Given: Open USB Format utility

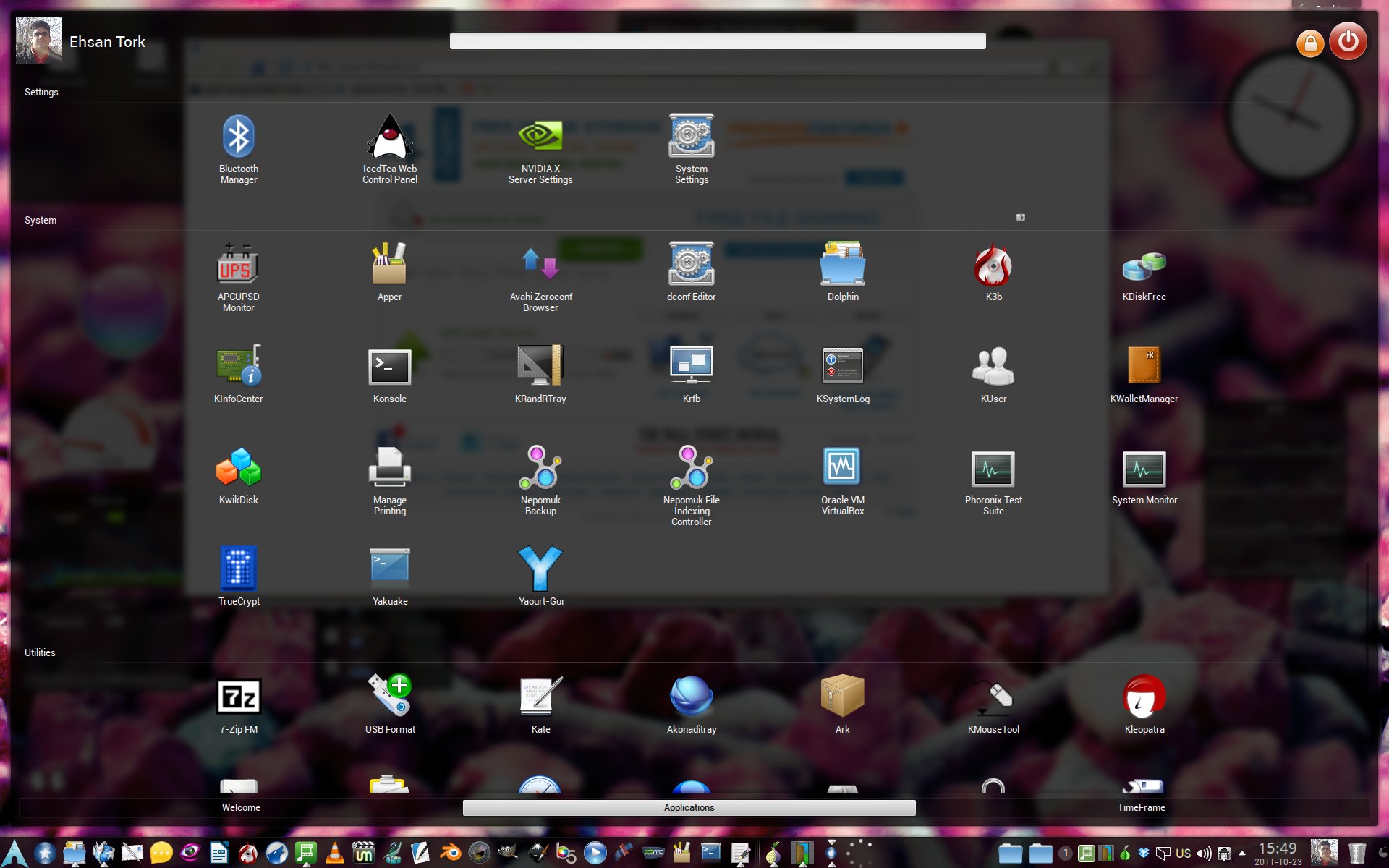Looking at the screenshot, I should tap(389, 705).
